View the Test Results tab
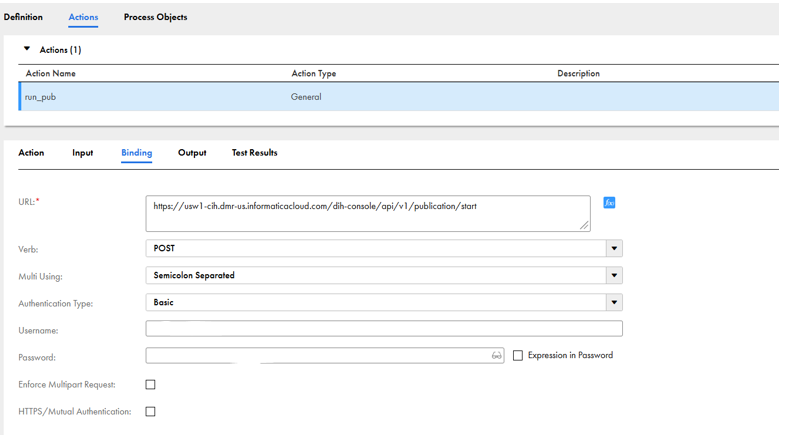This screenshot has width=806, height=444. coord(254,153)
